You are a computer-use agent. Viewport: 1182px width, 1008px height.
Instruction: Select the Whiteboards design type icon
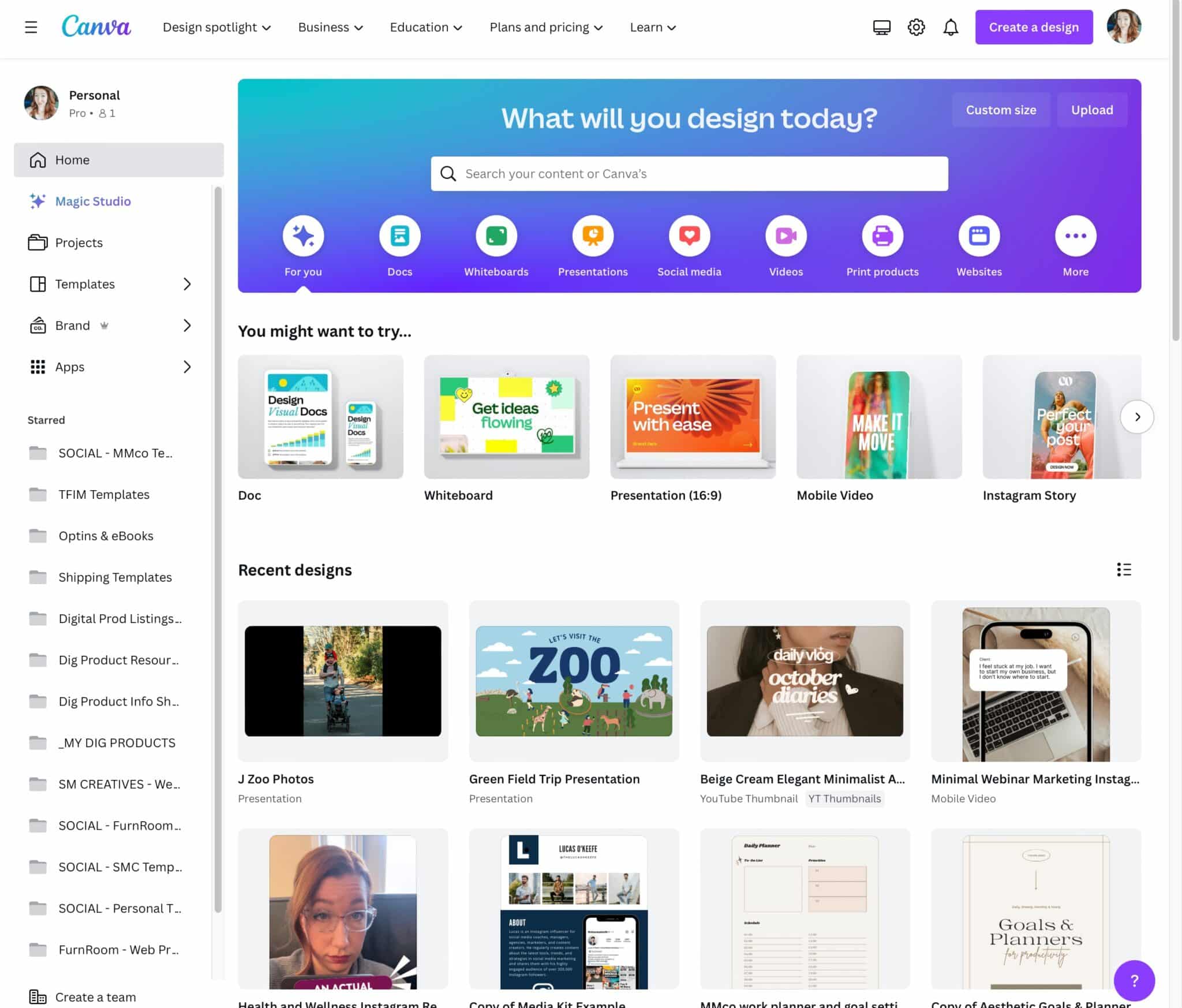496,236
